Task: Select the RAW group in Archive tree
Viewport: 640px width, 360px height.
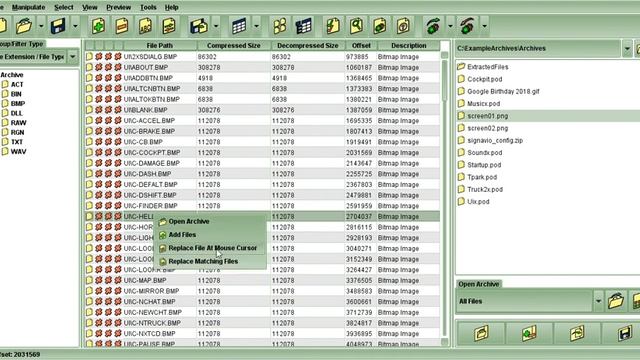Action: (x=18, y=123)
